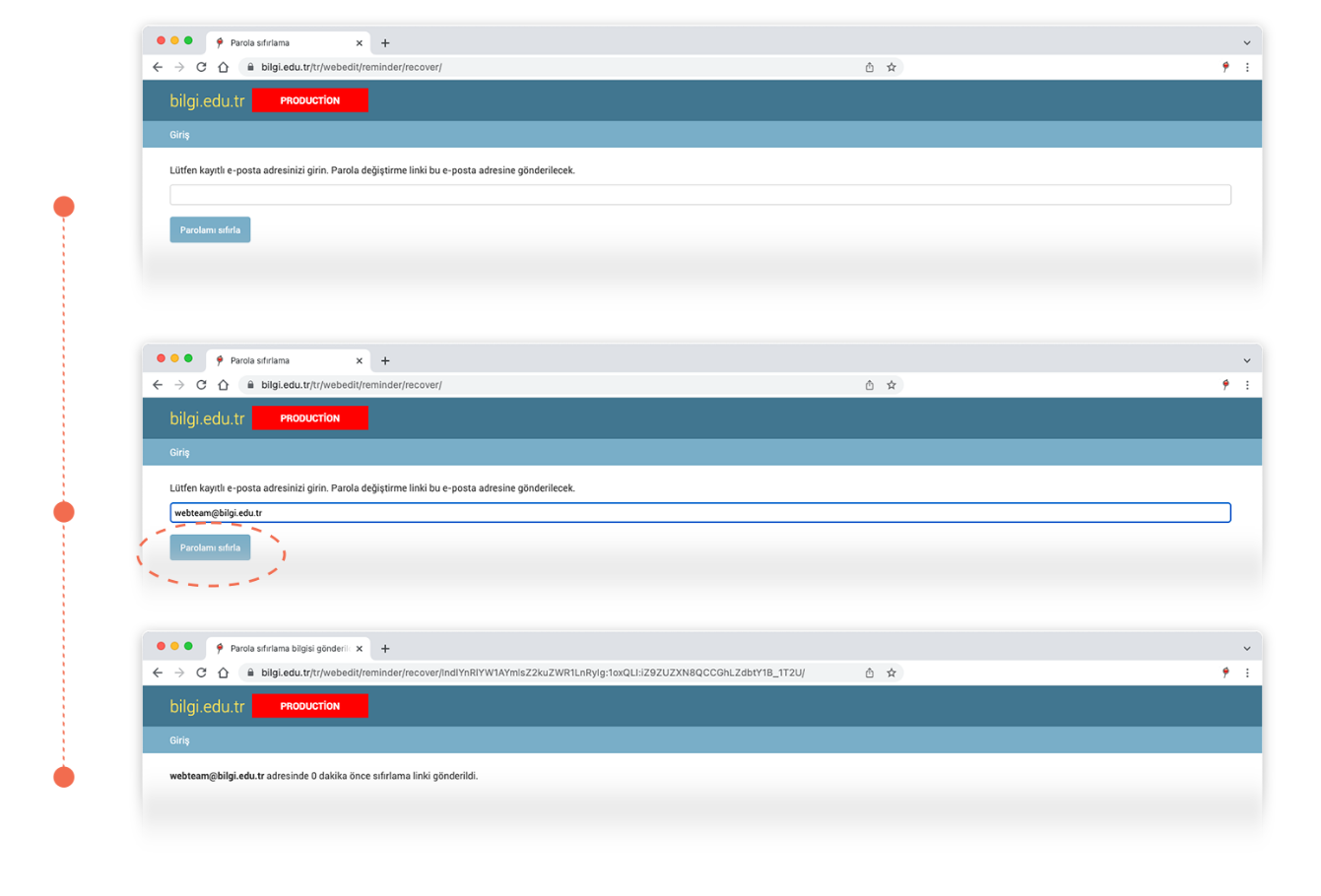Expand tab search chevron in middle window
Screen dimensions: 1321x896
(x=1247, y=360)
